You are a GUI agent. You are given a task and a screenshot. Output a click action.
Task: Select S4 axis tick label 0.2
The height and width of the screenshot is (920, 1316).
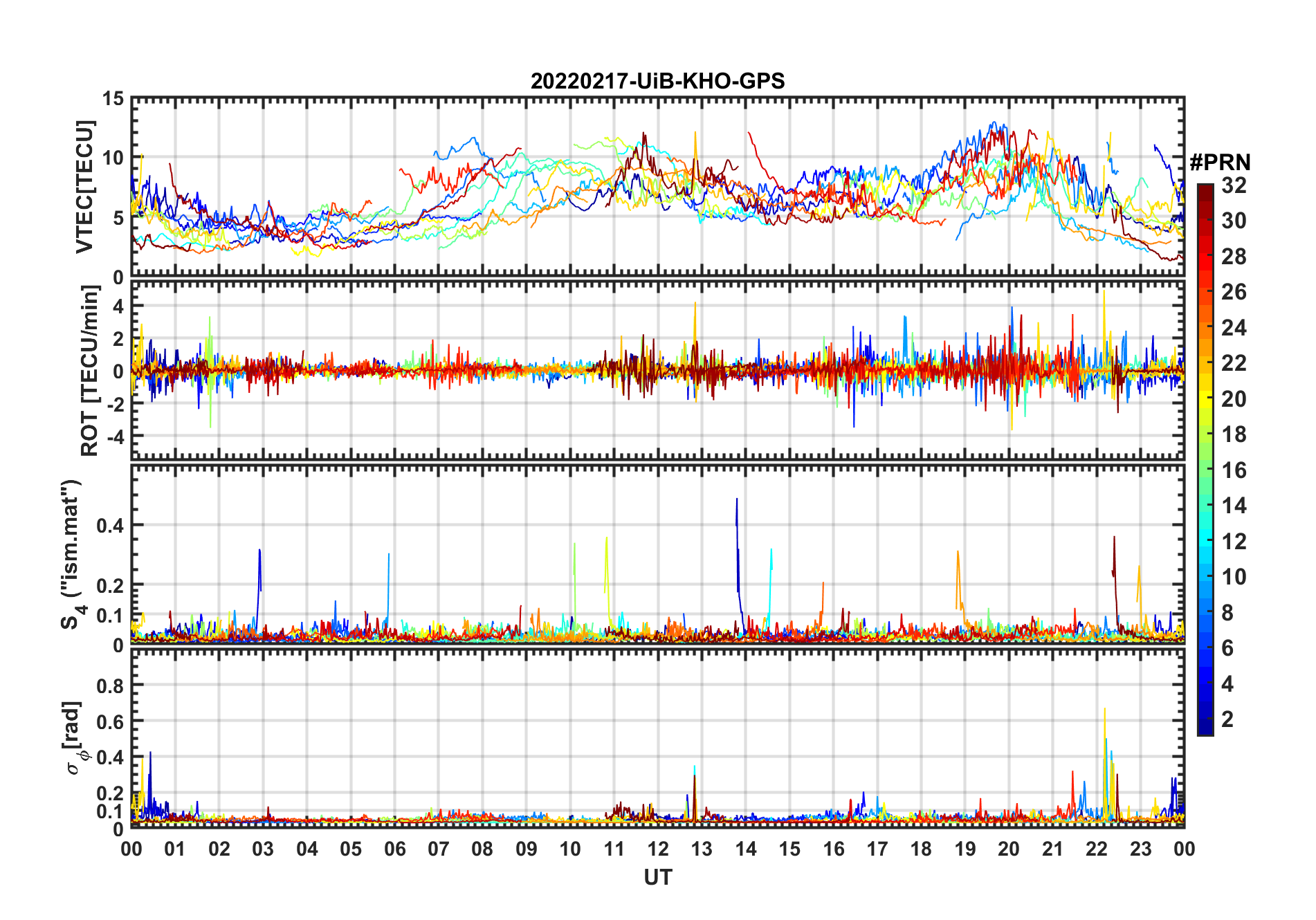(111, 586)
